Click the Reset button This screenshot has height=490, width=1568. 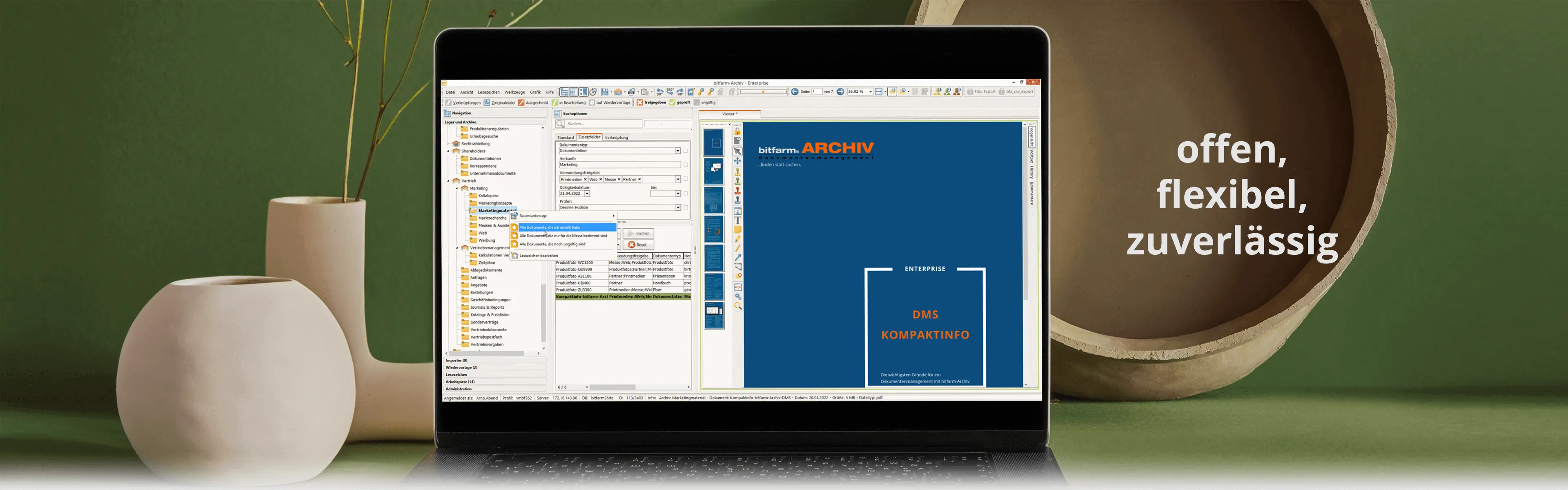[x=639, y=245]
